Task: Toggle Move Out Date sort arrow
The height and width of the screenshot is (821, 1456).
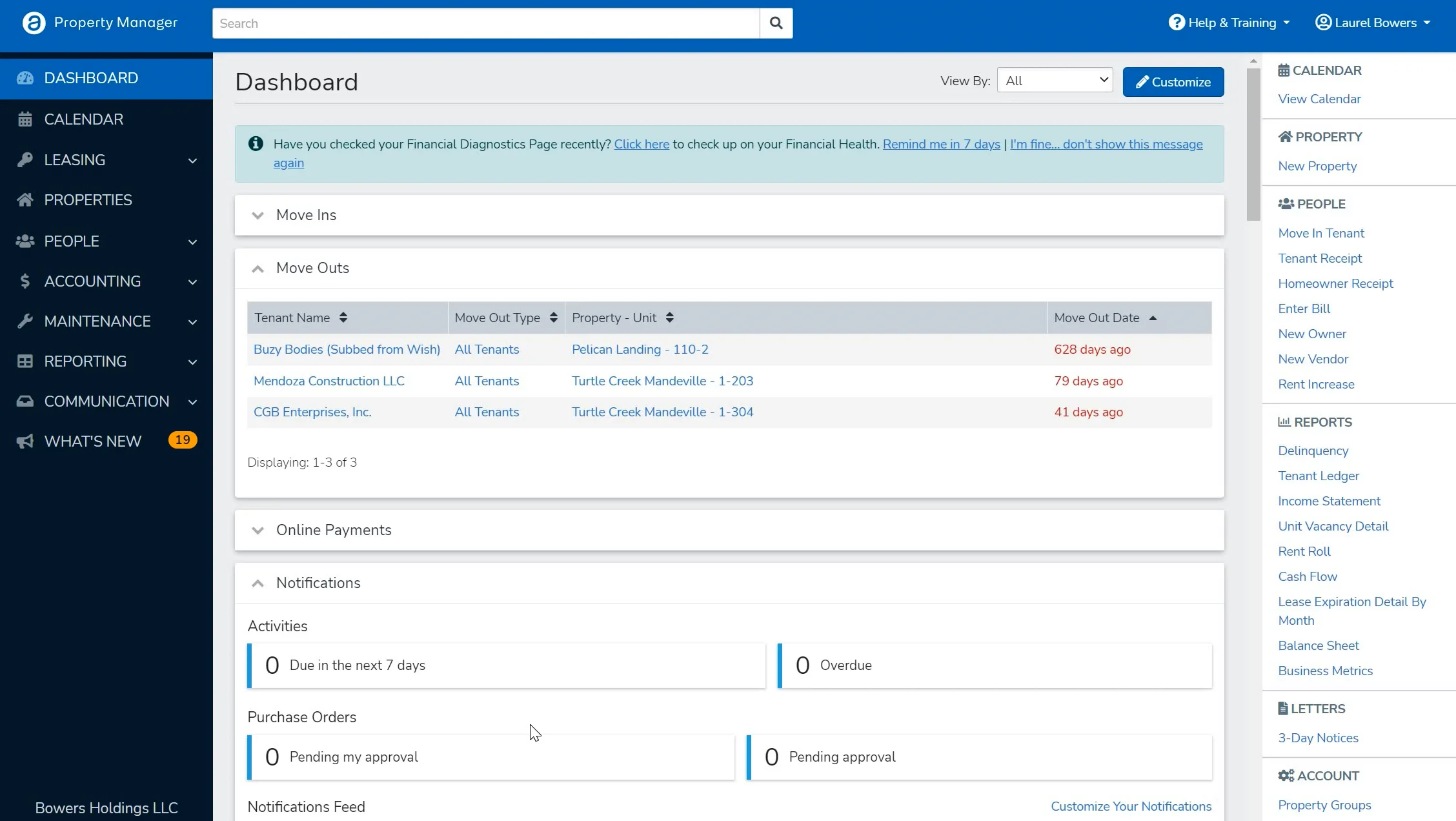Action: [x=1153, y=318]
